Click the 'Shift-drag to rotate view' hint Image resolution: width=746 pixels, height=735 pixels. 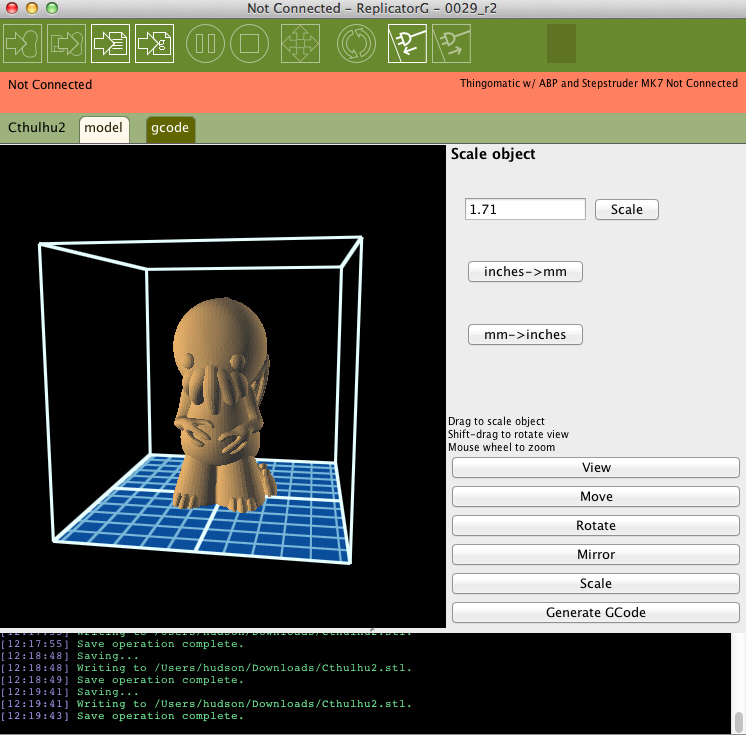point(508,434)
